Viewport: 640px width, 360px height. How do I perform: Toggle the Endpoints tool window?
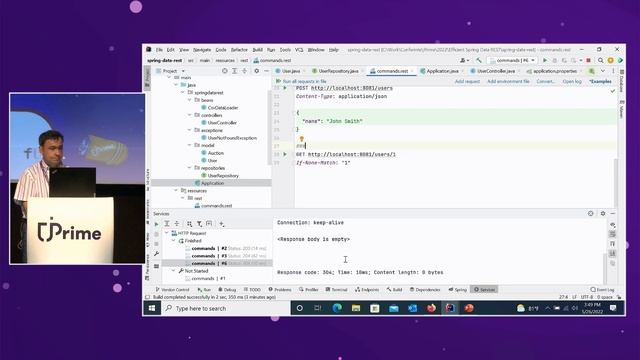coord(367,289)
